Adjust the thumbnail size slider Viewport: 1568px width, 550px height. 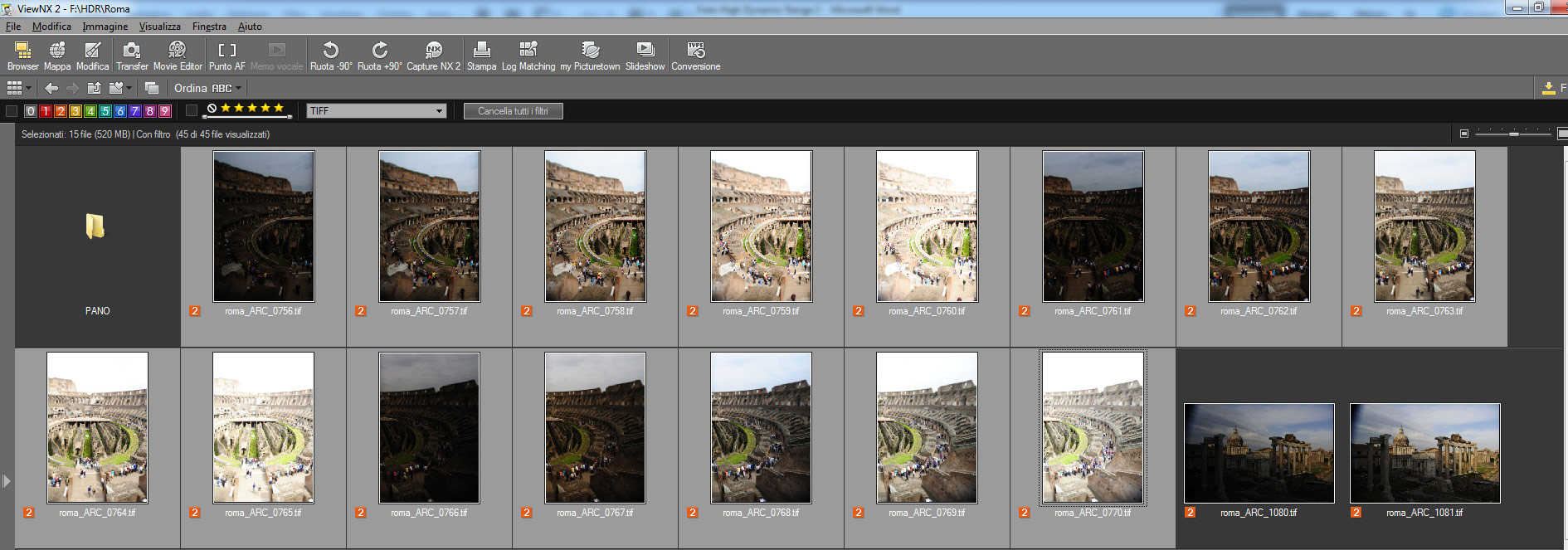click(x=1513, y=134)
